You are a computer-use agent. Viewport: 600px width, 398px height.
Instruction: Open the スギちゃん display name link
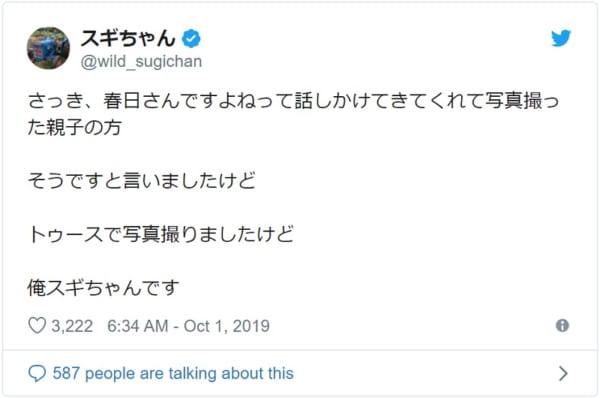point(128,38)
